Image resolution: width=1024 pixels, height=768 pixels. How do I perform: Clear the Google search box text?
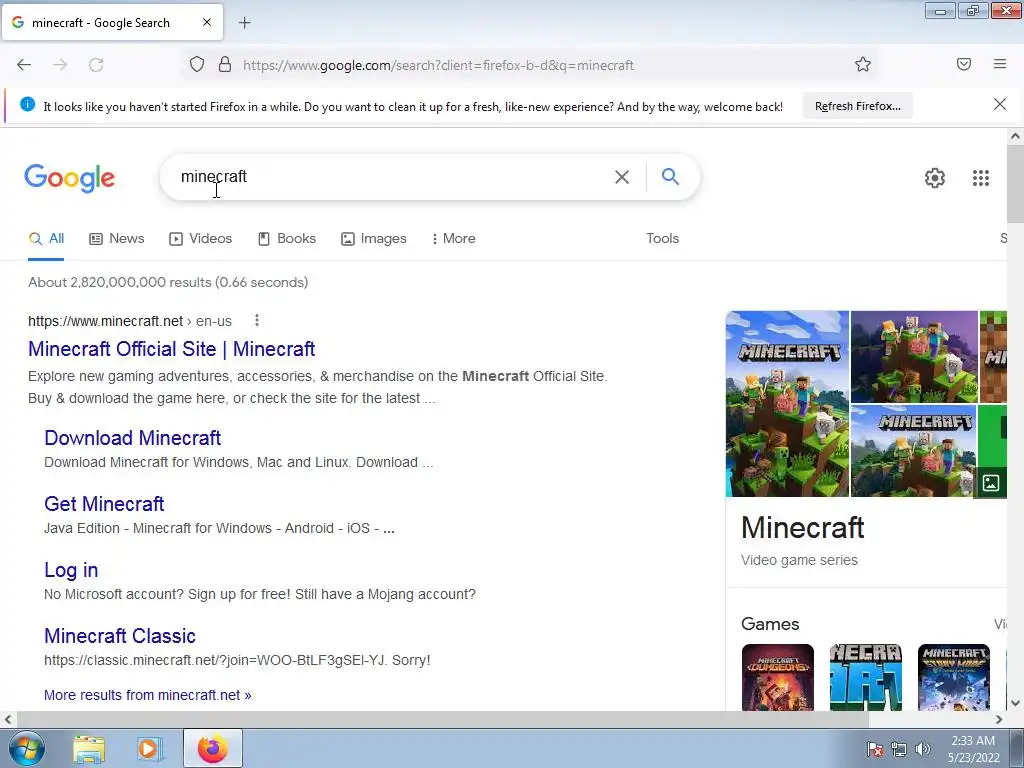[x=622, y=177]
